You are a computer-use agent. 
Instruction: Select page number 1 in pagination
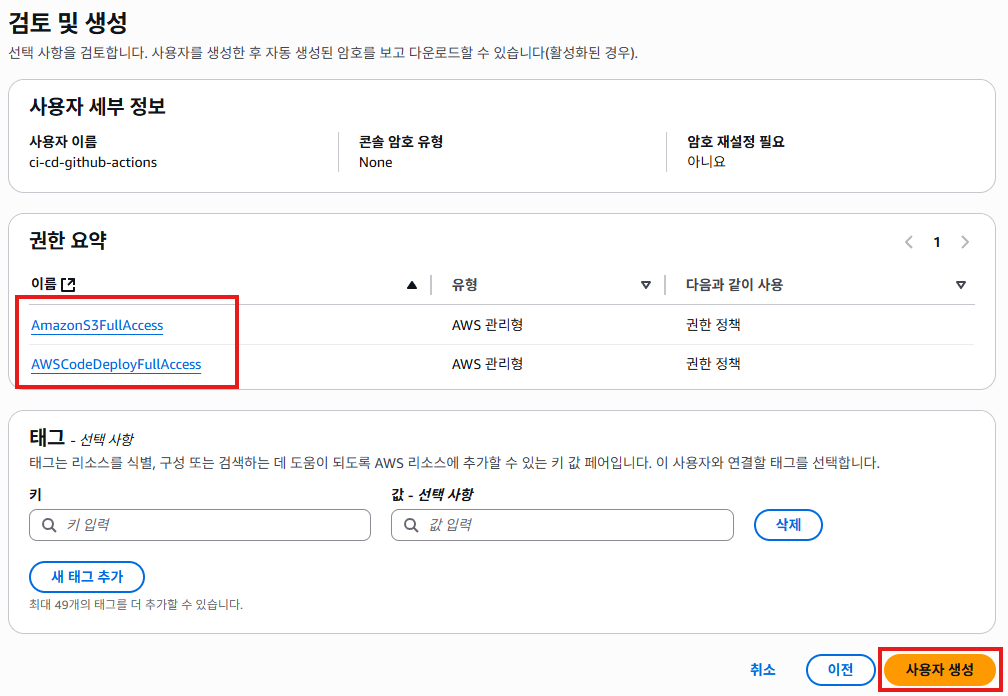(x=937, y=242)
